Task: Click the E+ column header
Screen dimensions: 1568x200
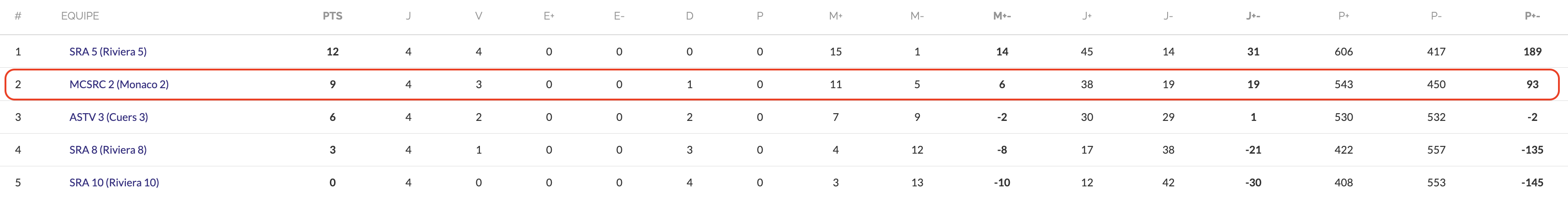Action: (549, 16)
